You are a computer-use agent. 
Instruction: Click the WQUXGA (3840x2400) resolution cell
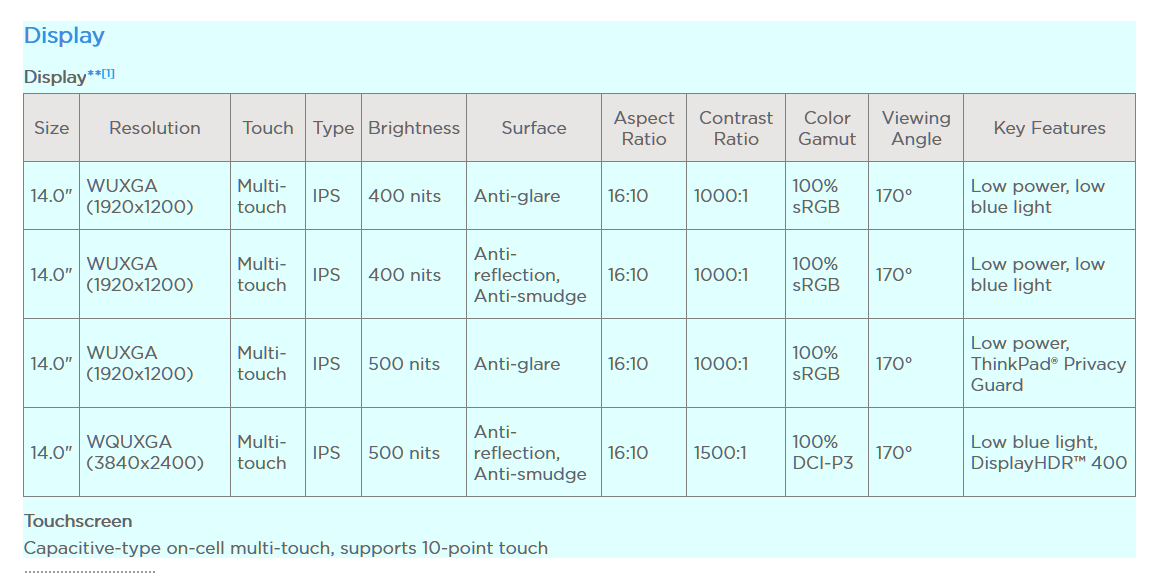click(x=154, y=452)
